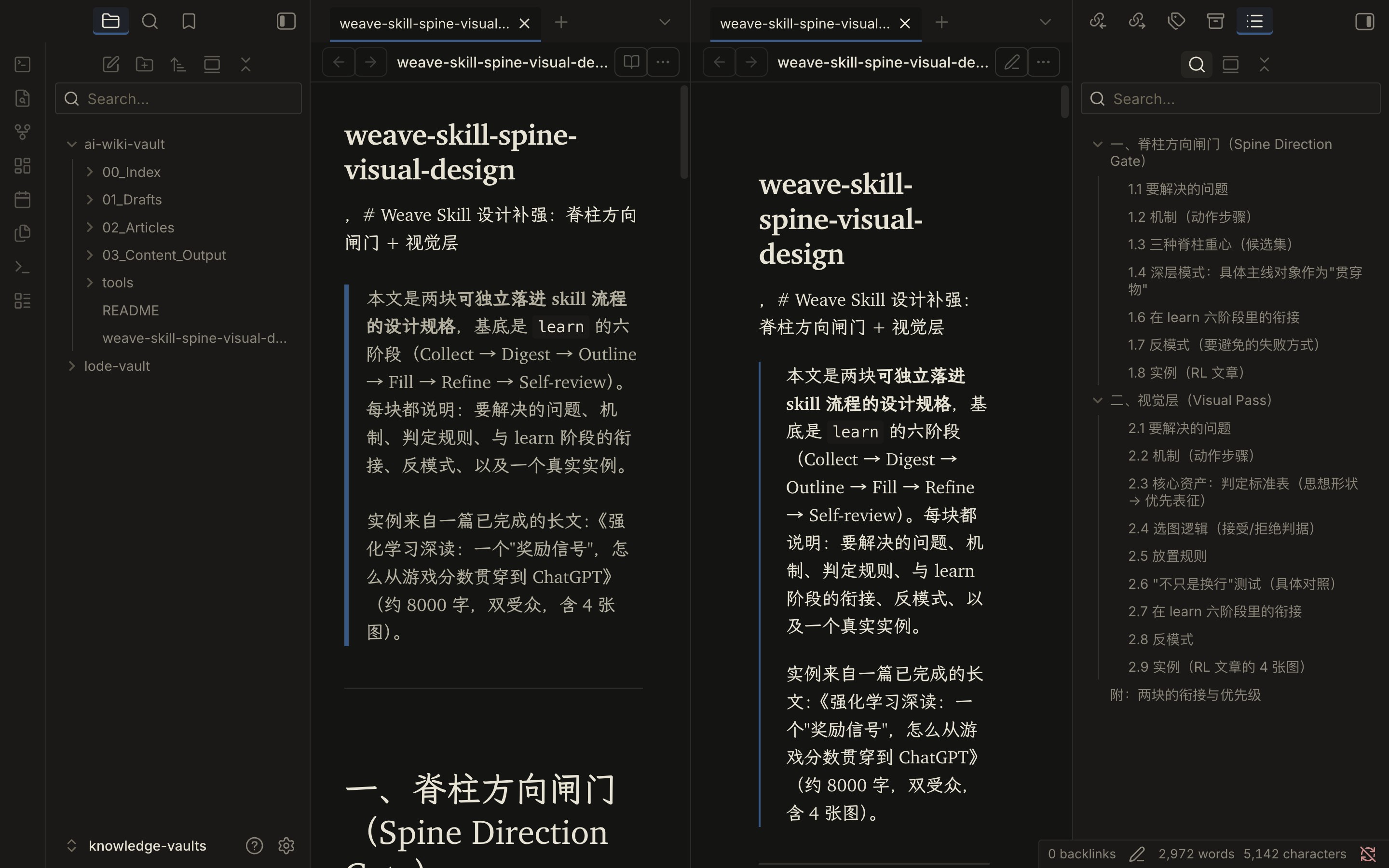The height and width of the screenshot is (868, 1389).
Task: Open command palette ribbon icon
Action: pyautogui.click(x=22, y=267)
